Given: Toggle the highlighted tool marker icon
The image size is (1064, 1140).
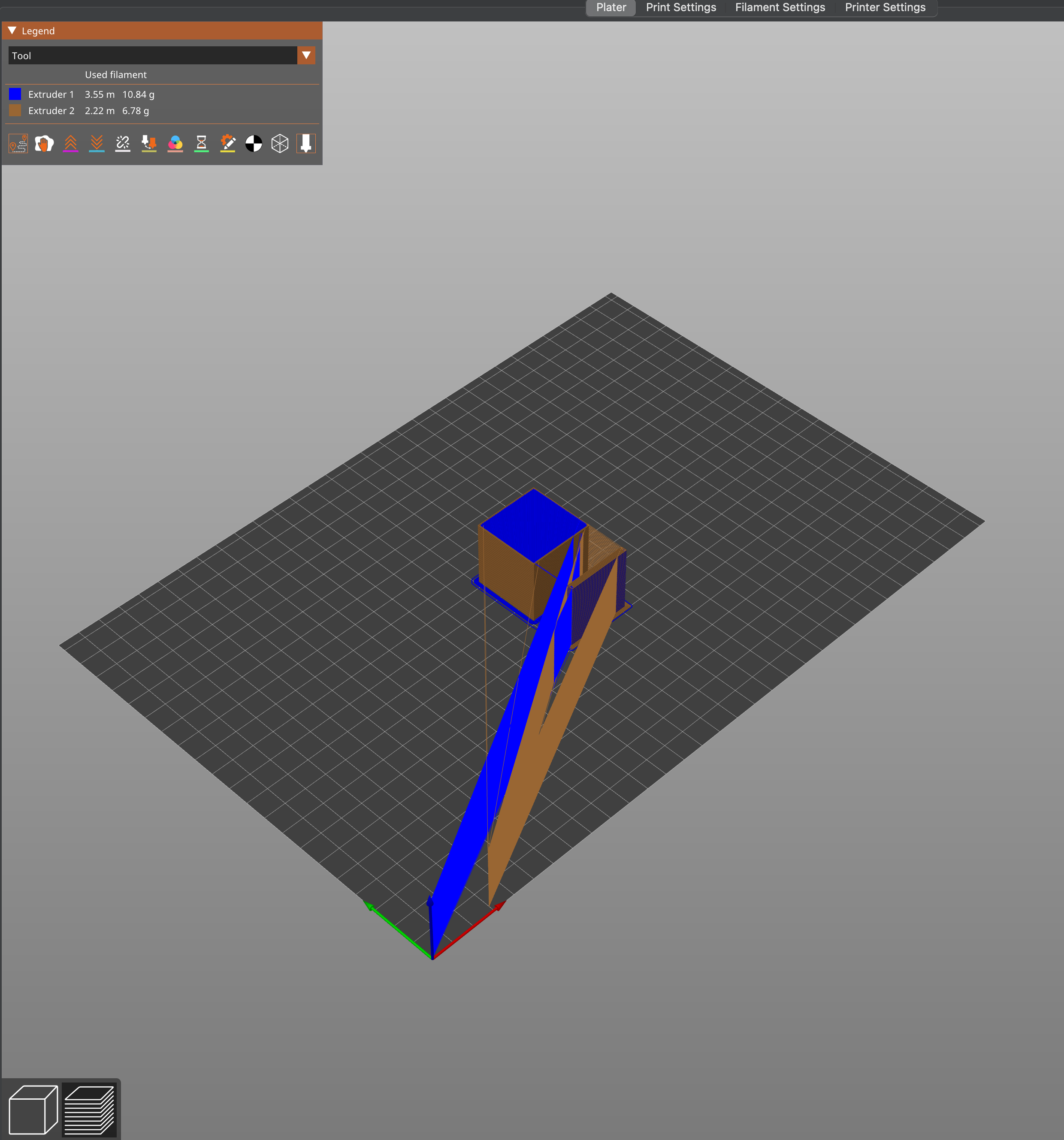Looking at the screenshot, I should (x=306, y=143).
